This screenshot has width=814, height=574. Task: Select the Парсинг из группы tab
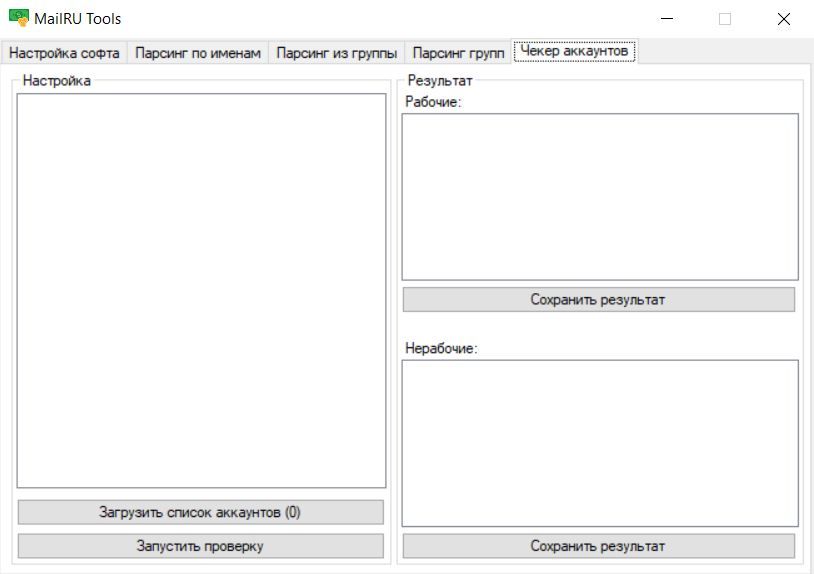(336, 53)
